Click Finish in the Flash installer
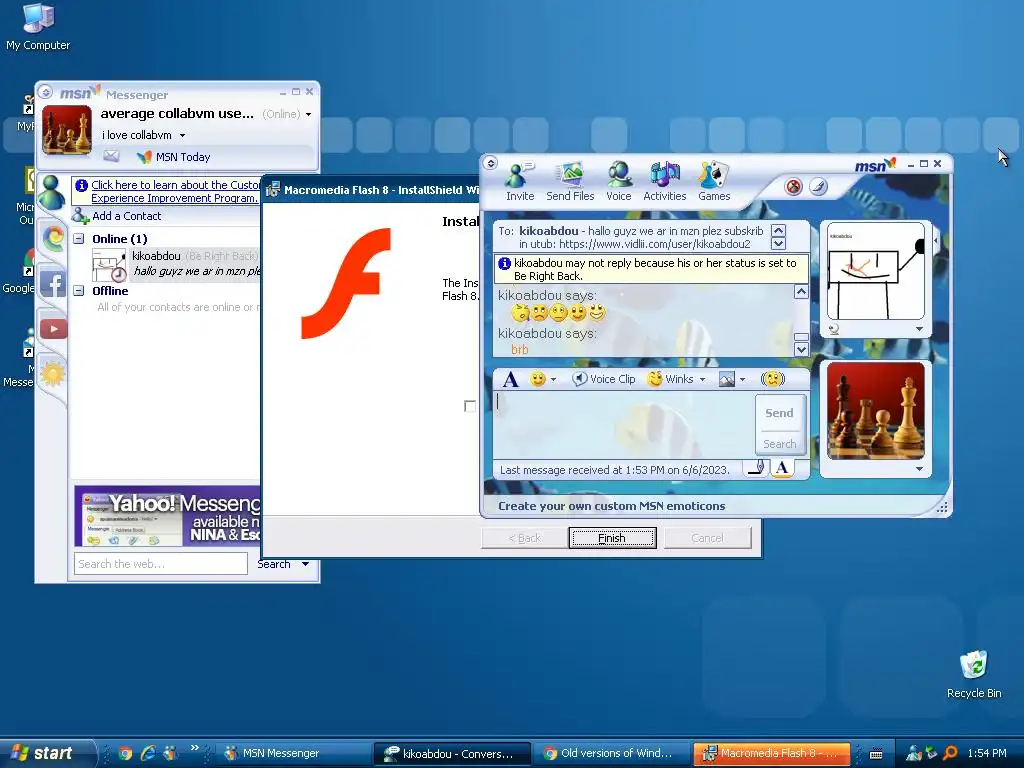The height and width of the screenshot is (768, 1024). [x=613, y=538]
